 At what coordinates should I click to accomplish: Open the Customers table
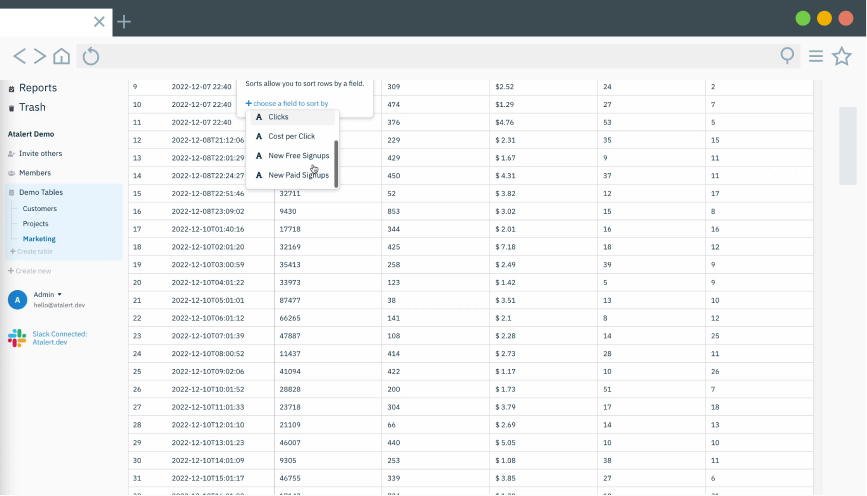tap(40, 208)
